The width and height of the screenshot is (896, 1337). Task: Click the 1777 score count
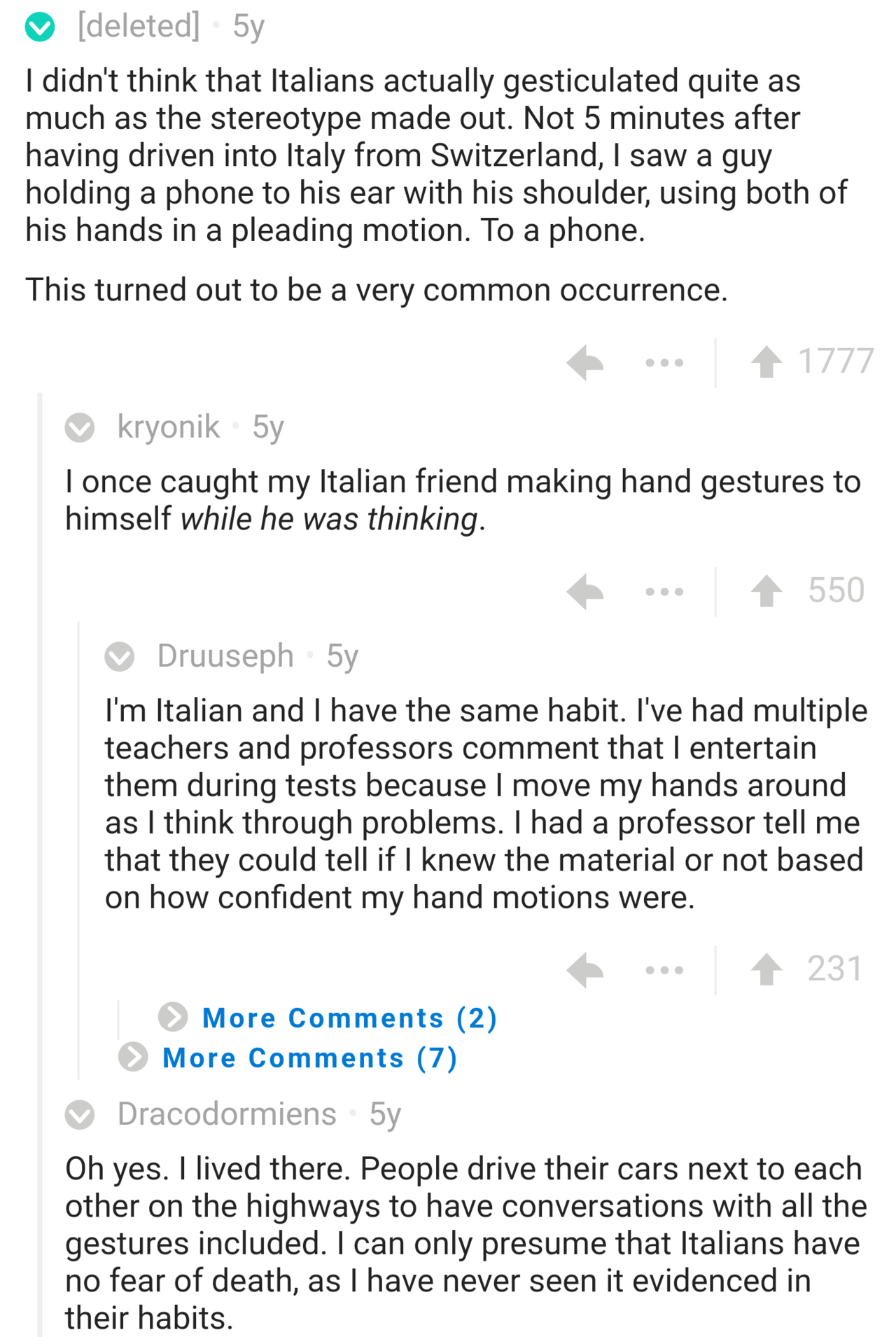pyautogui.click(x=836, y=361)
